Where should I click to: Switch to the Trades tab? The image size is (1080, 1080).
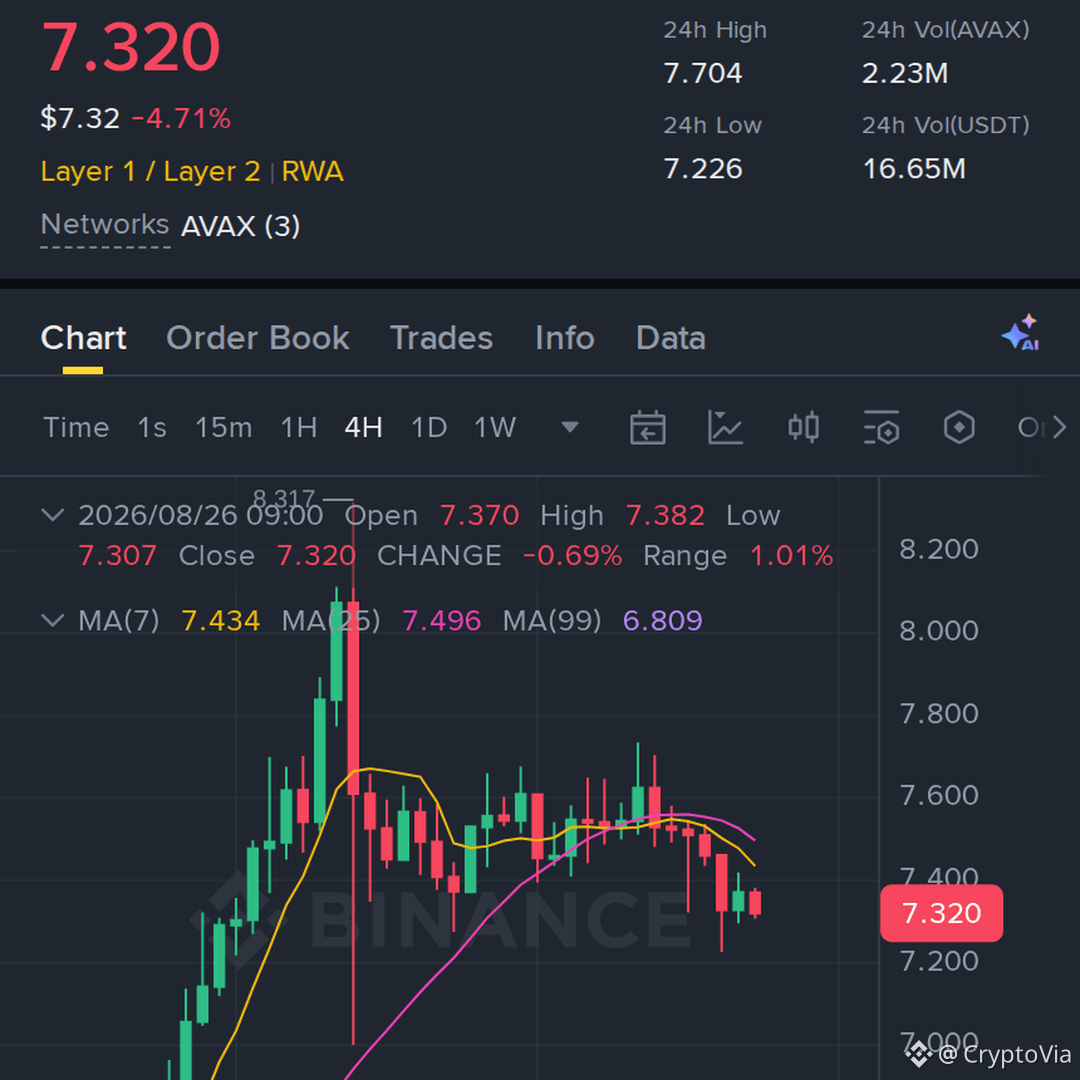(x=442, y=338)
